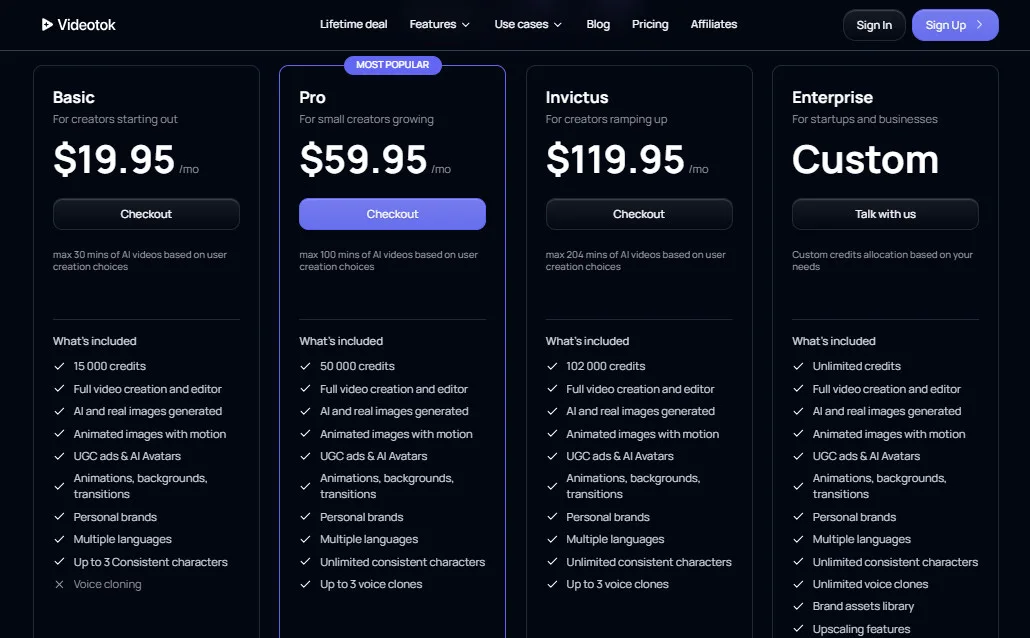Click the checkmark next to "Up to 3 voice clones" in Invictus
The width and height of the screenshot is (1030, 638).
point(551,584)
